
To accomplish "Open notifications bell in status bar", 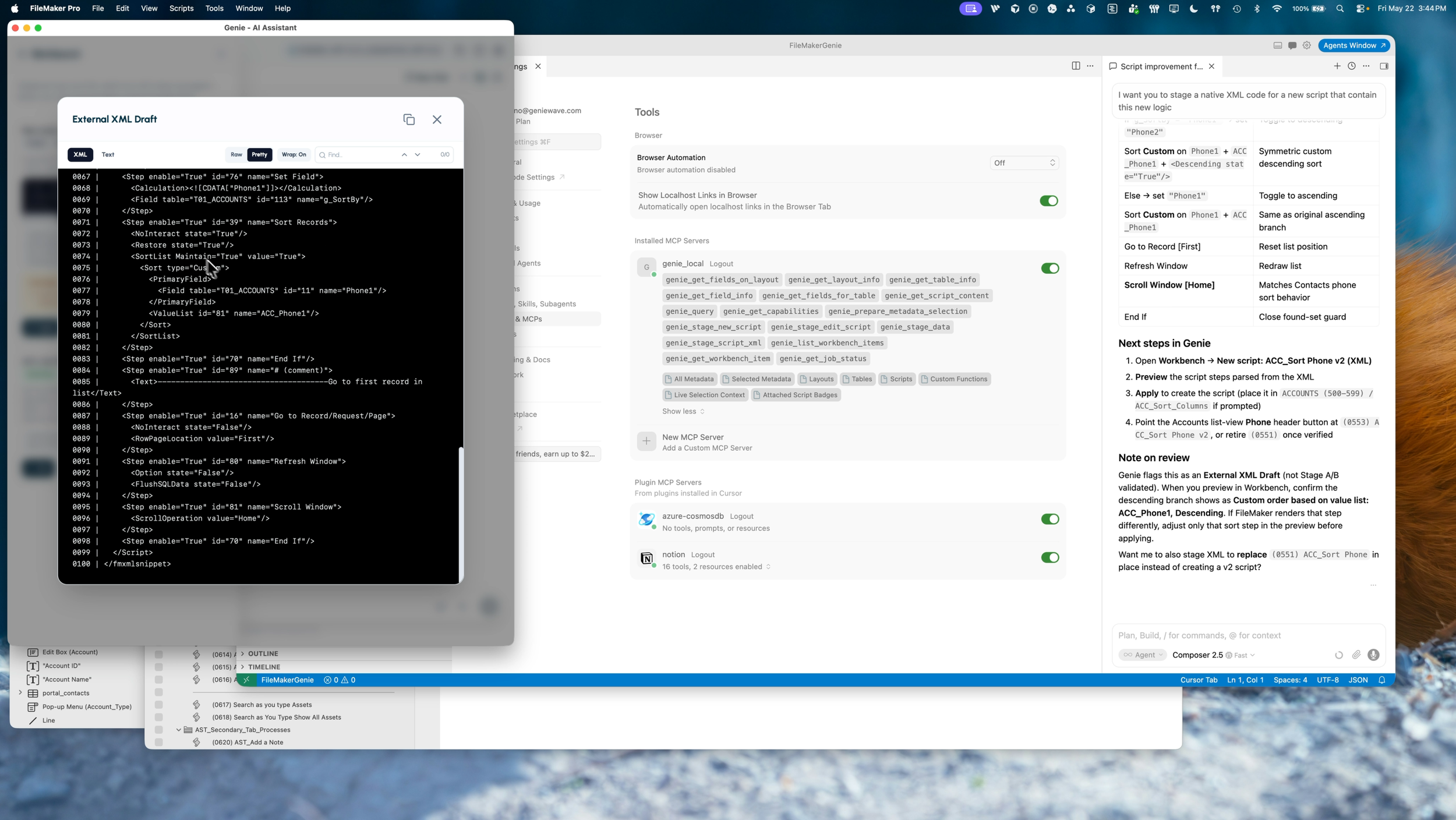I will click(x=1381, y=680).
